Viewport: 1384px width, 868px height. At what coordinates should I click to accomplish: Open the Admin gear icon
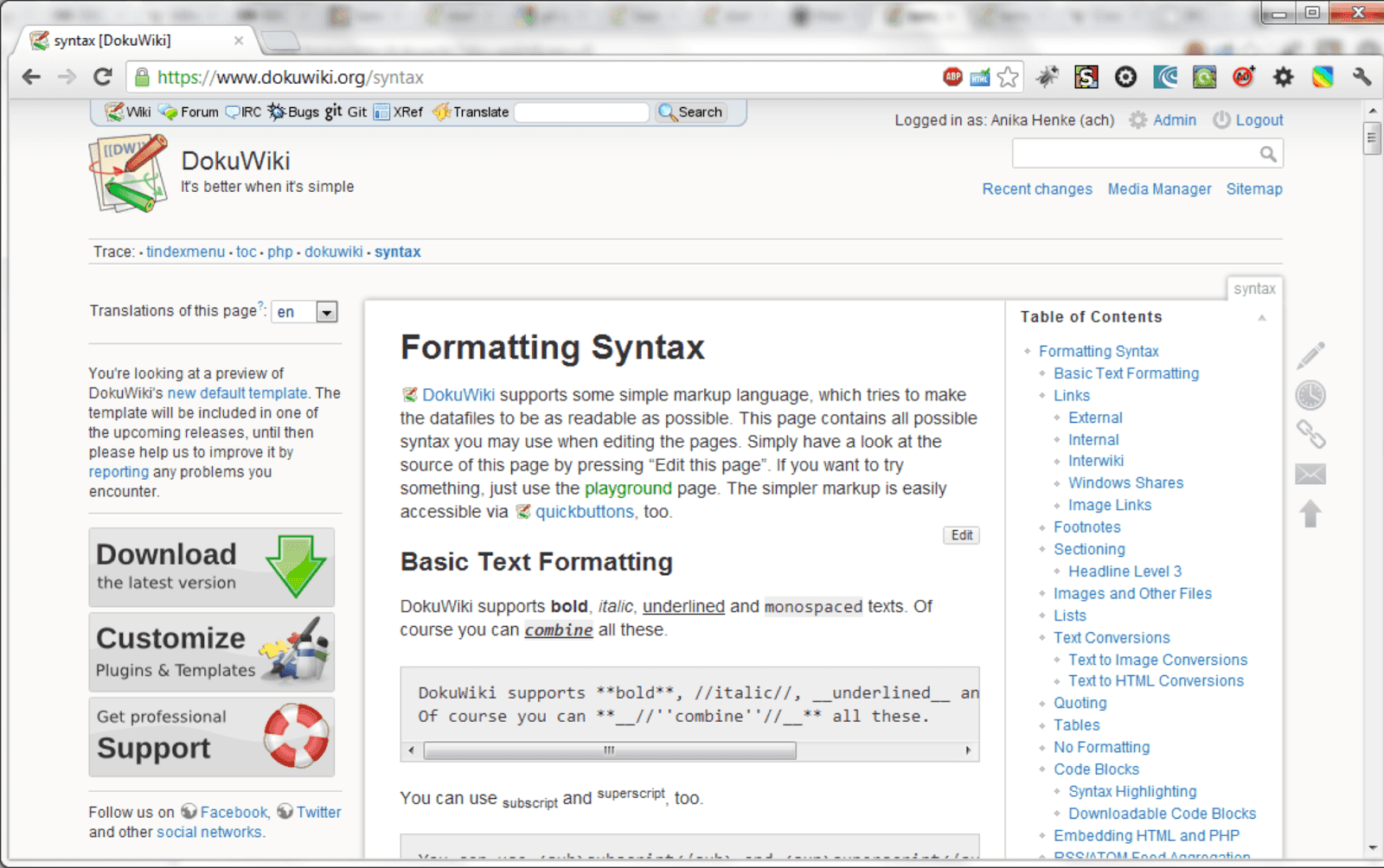(x=1139, y=120)
